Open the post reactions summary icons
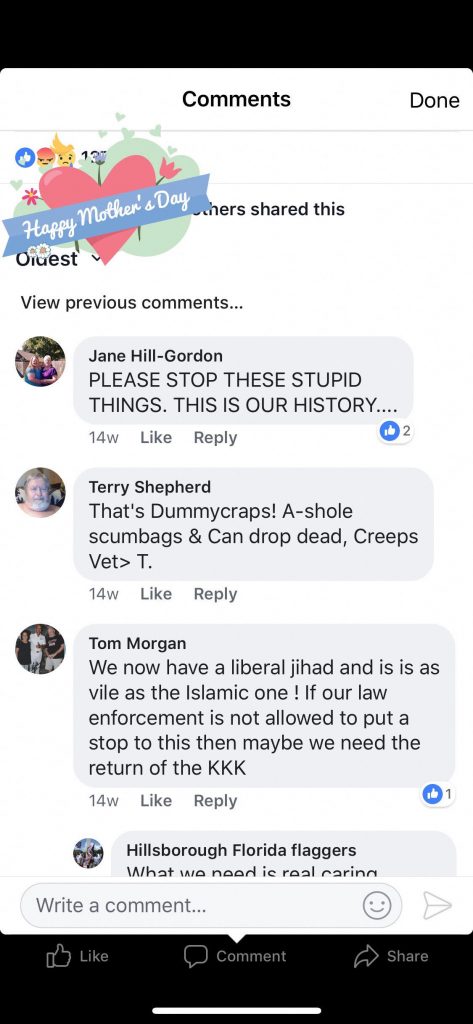This screenshot has width=473, height=1024. pos(46,157)
